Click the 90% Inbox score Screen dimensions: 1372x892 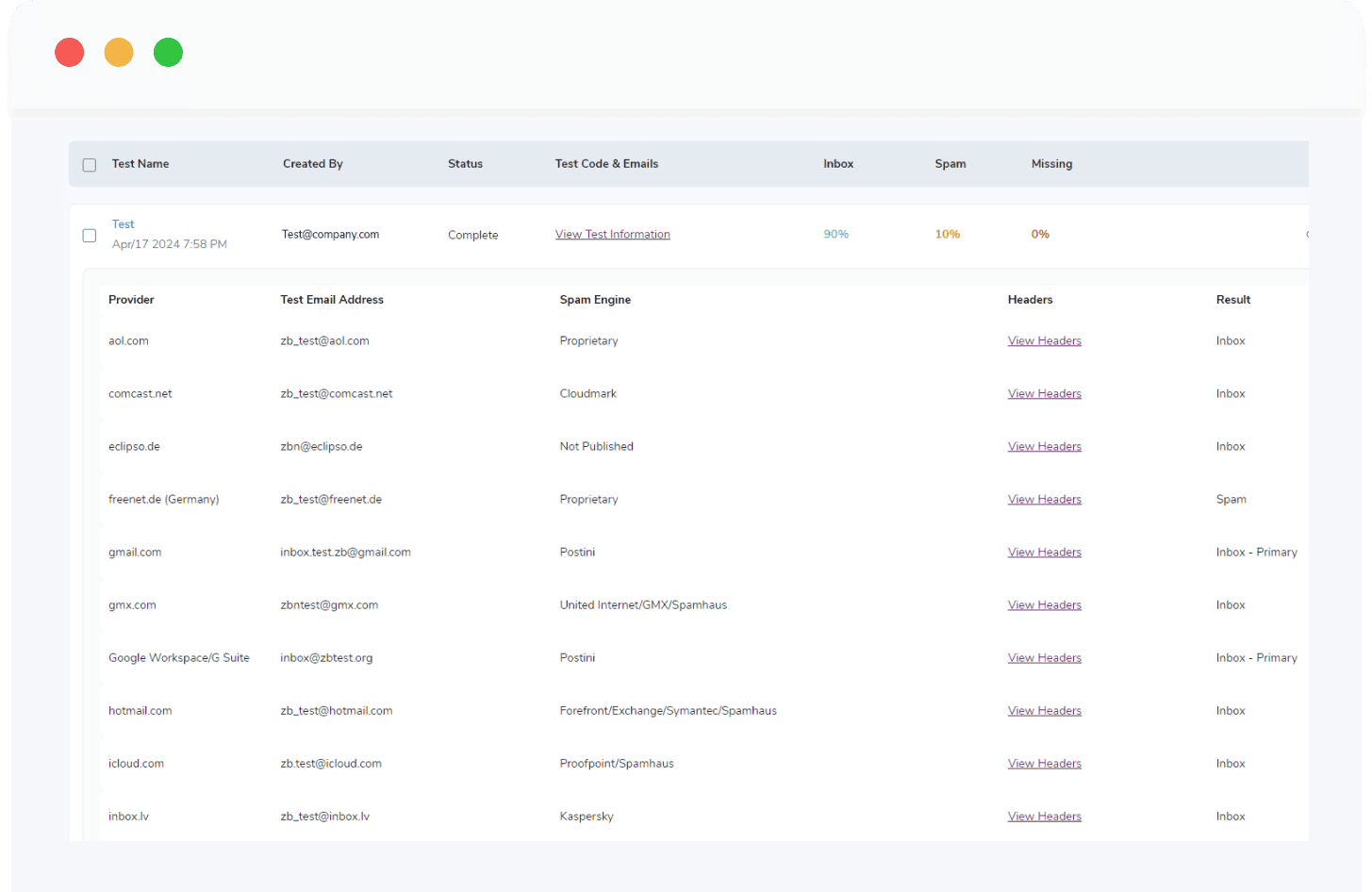pos(835,234)
